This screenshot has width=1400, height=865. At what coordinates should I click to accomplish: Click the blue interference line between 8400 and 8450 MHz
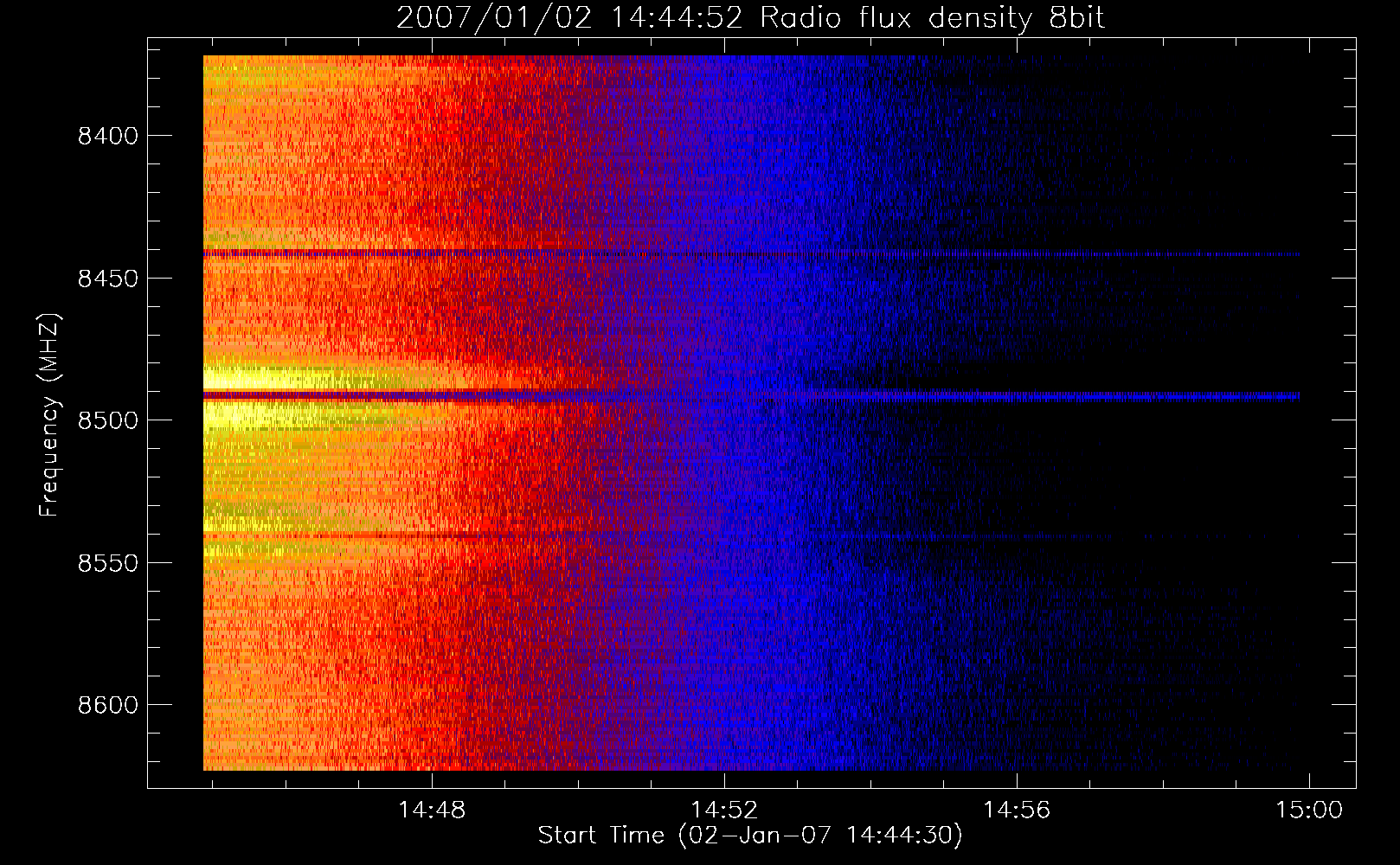[x=751, y=253]
